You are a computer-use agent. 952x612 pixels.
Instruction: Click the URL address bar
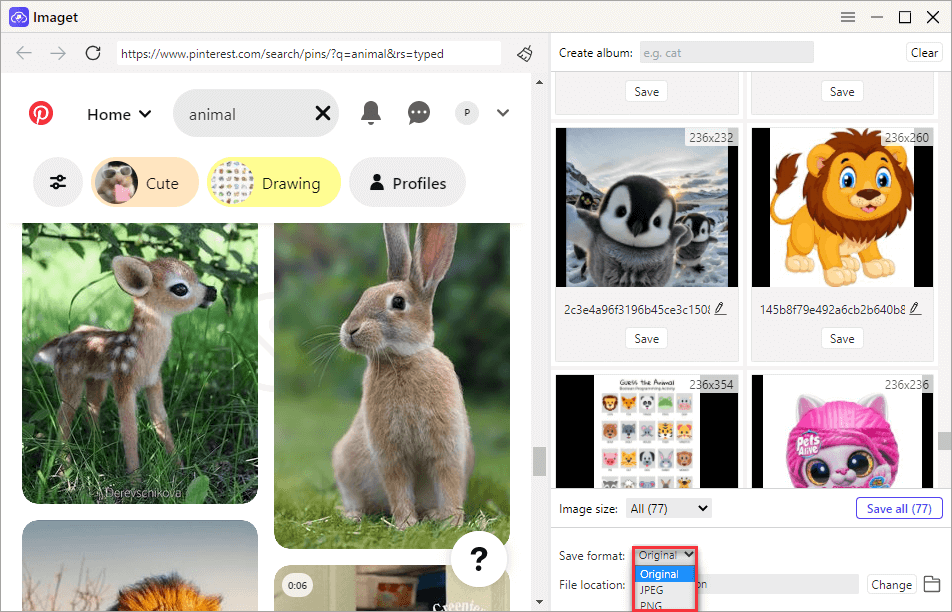[x=308, y=53]
